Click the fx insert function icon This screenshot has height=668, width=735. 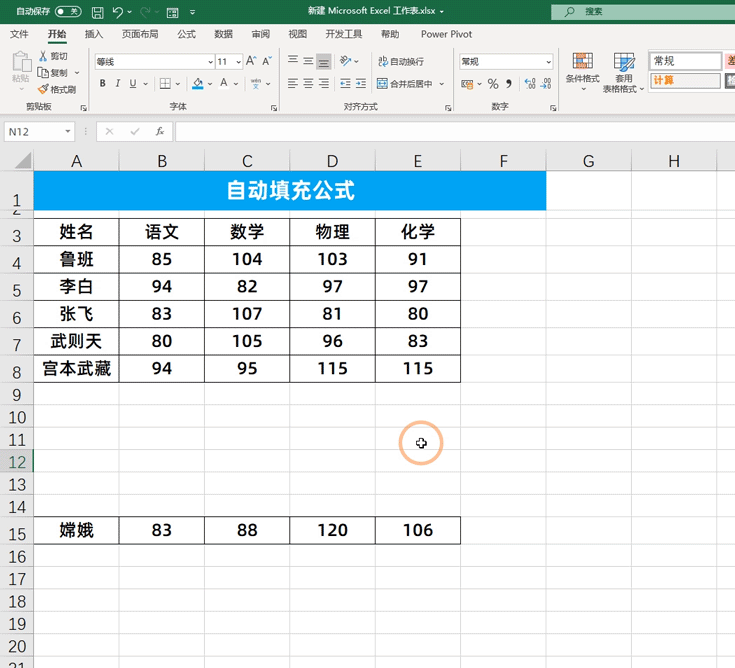[160, 132]
